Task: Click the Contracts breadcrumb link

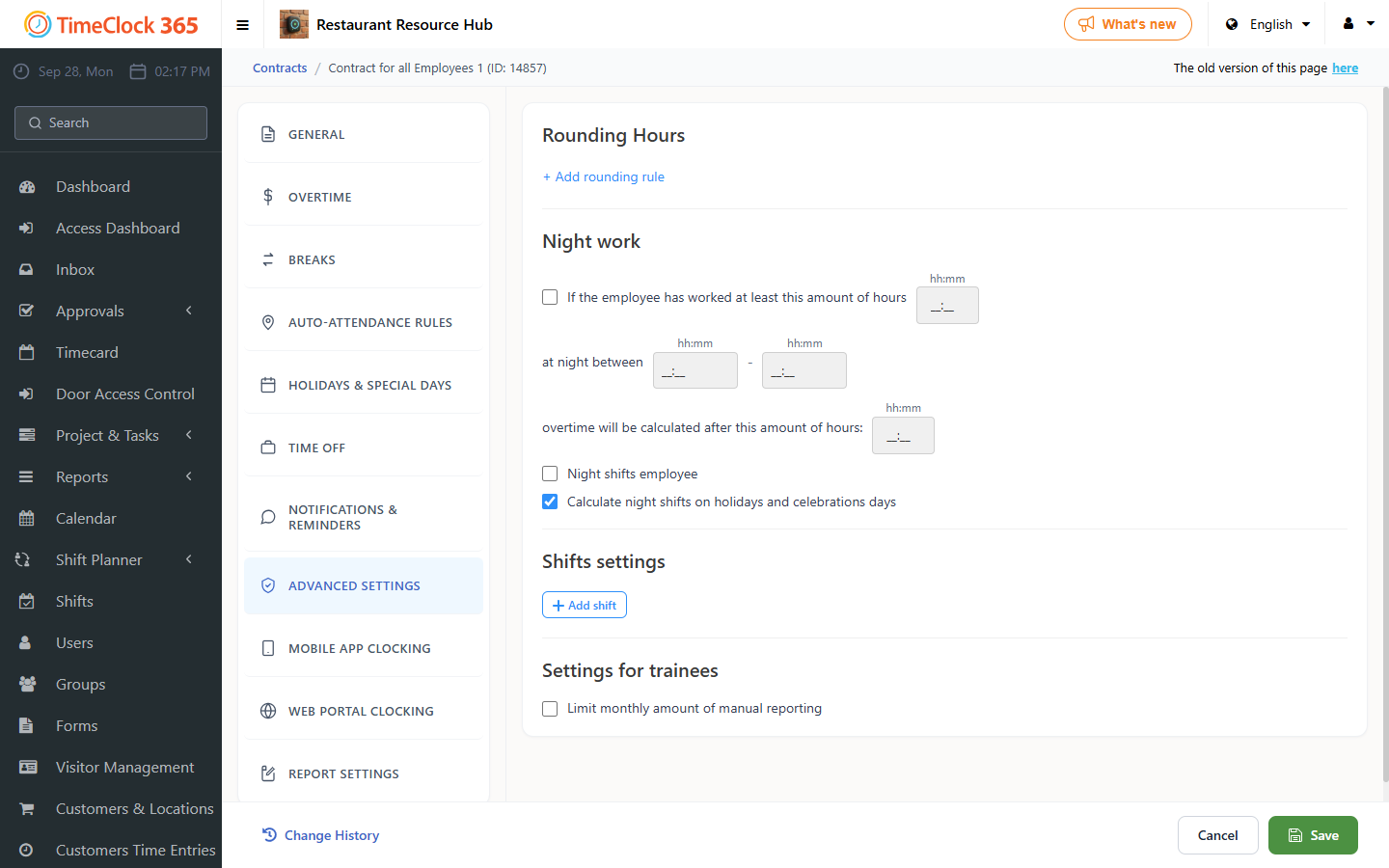Action: 280,68
